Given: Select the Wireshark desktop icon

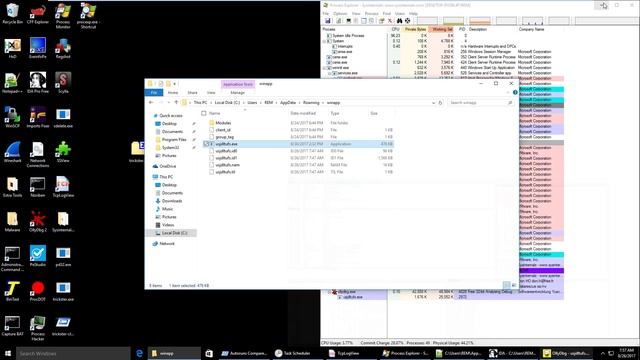Looking at the screenshot, I should [13, 152].
